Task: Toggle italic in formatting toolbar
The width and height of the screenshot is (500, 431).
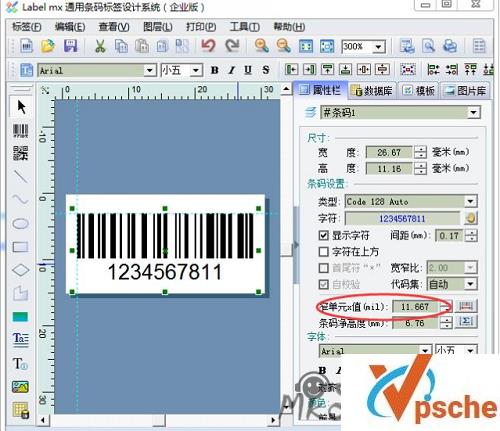Action: point(232,70)
